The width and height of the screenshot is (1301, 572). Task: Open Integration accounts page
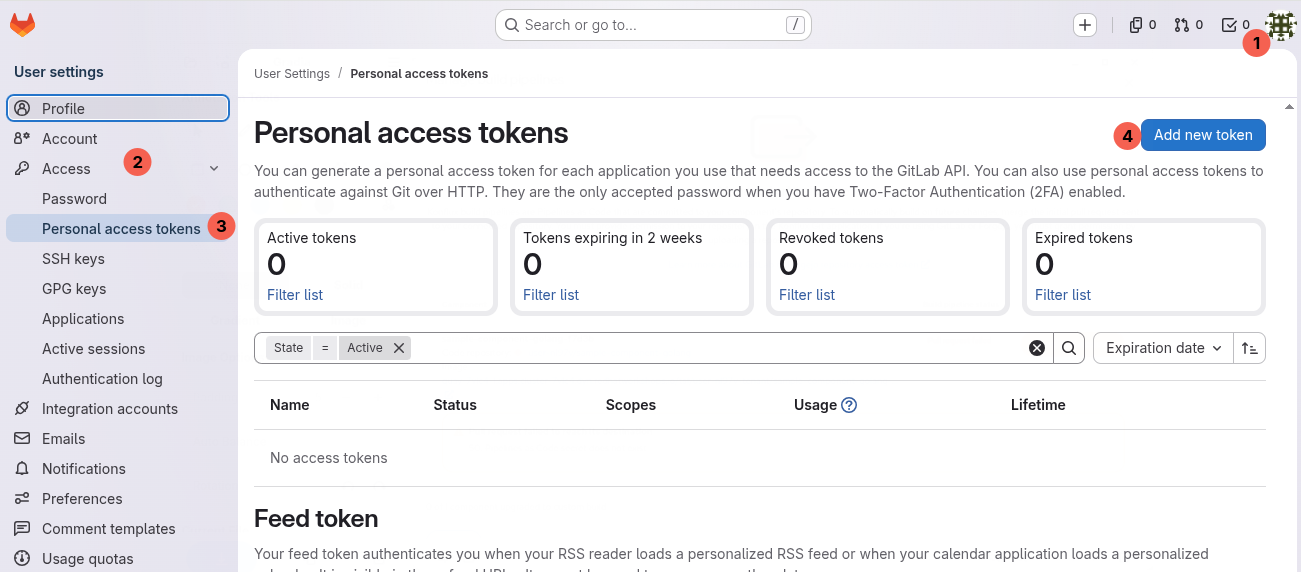pos(110,408)
